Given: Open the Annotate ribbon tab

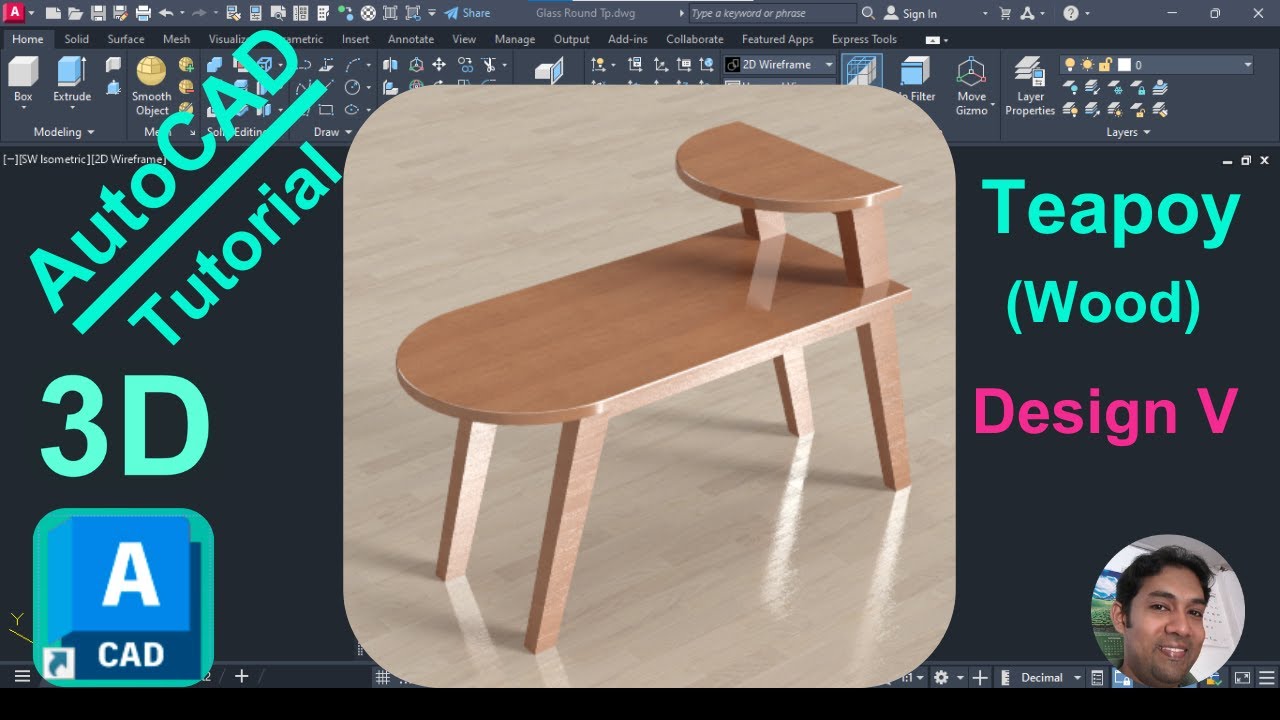Looking at the screenshot, I should click(x=411, y=39).
